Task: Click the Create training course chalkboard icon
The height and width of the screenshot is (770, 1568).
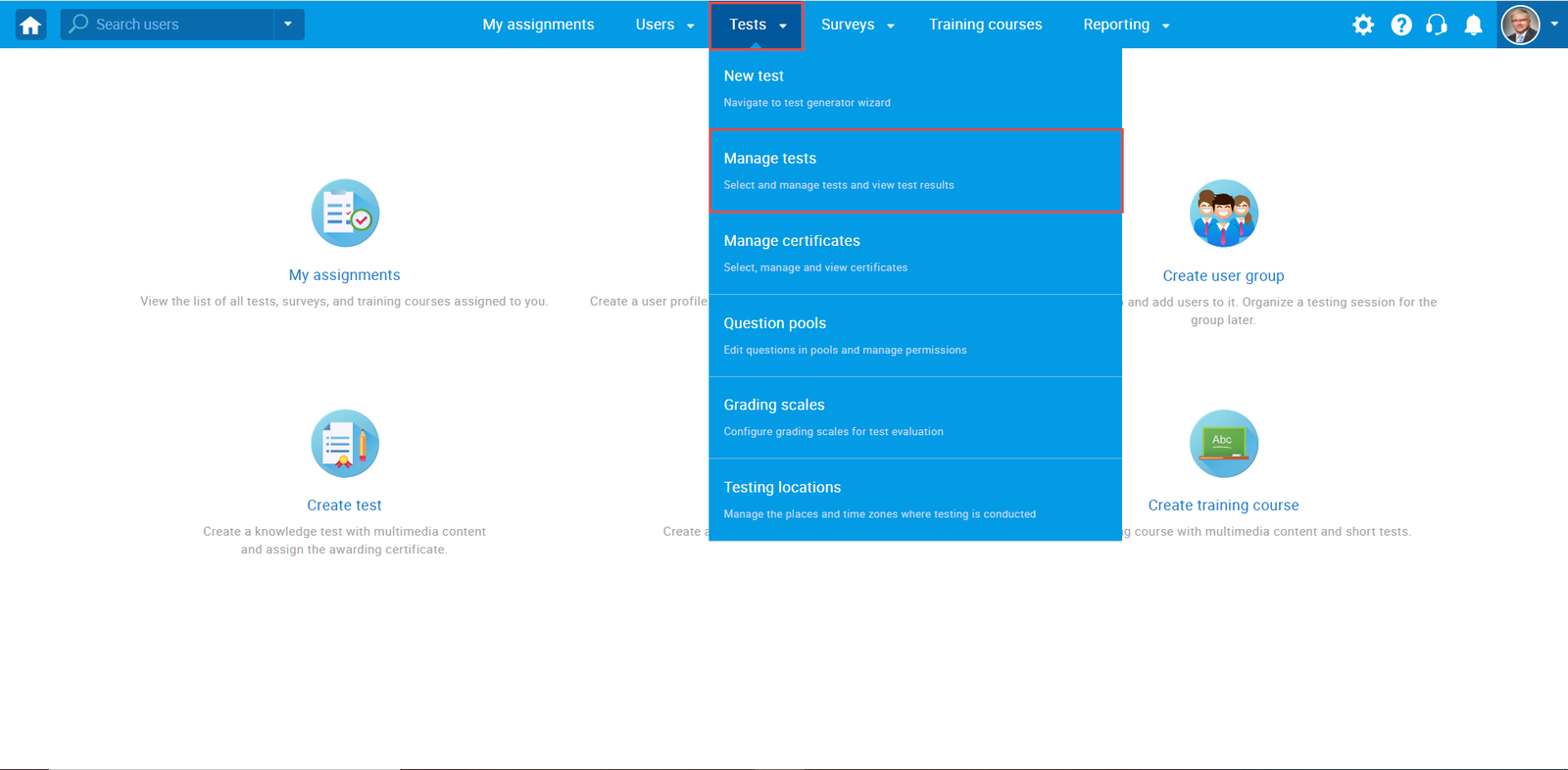Action: 1223,444
